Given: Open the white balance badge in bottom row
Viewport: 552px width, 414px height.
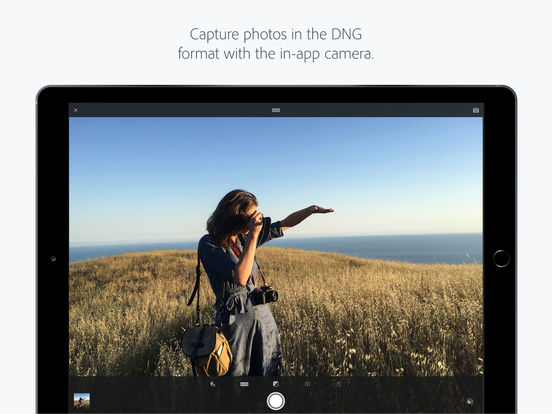Looking at the screenshot, I should [x=244, y=384].
